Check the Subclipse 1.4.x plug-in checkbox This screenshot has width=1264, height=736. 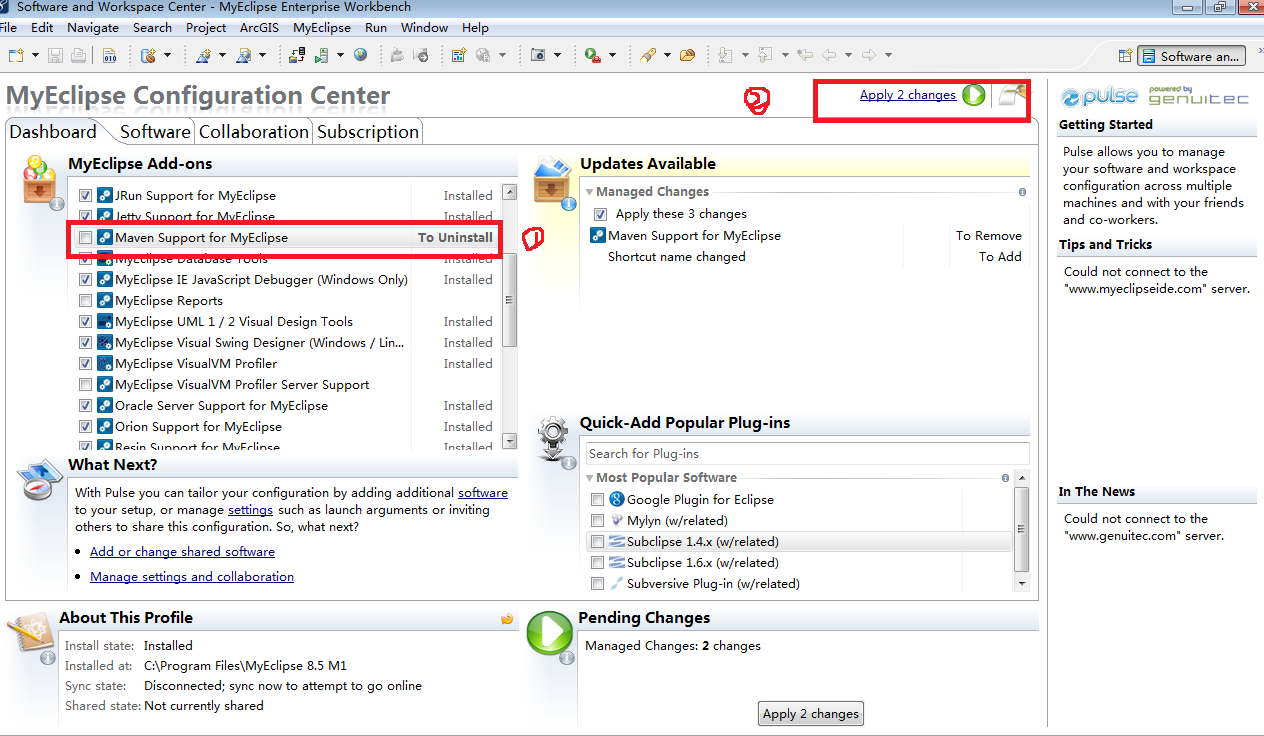pos(597,542)
